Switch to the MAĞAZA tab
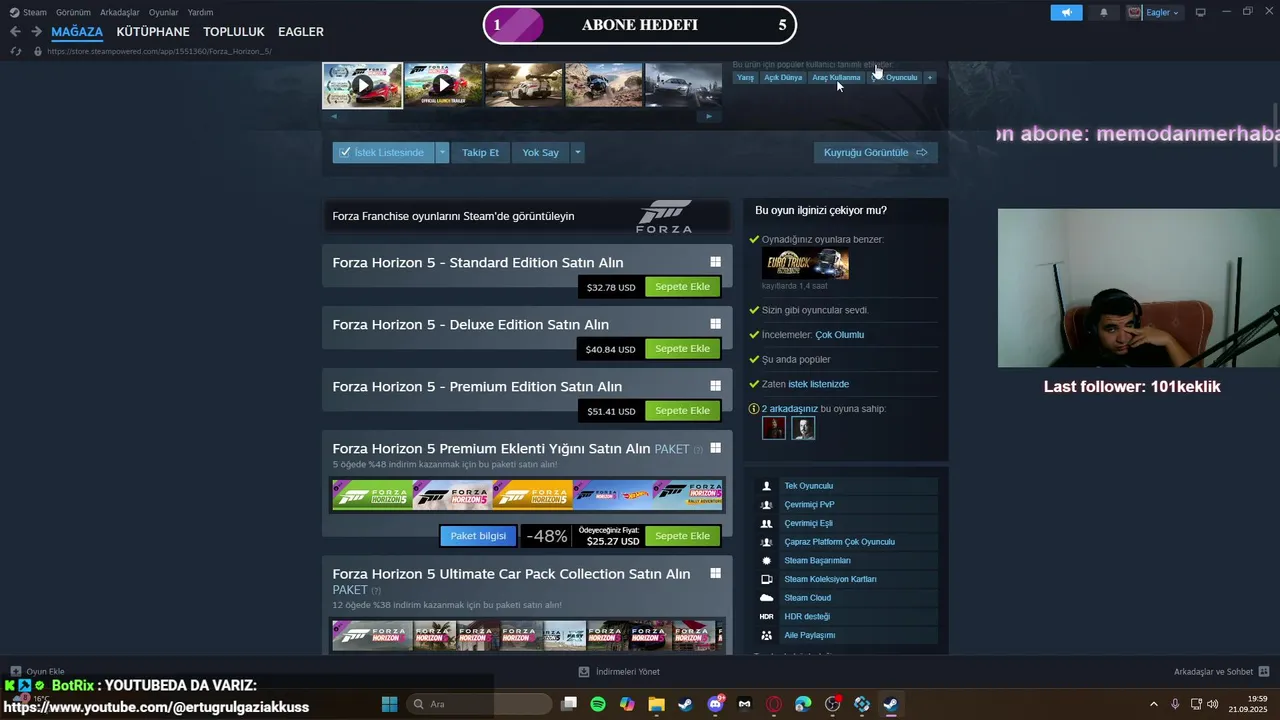 pyautogui.click(x=77, y=32)
